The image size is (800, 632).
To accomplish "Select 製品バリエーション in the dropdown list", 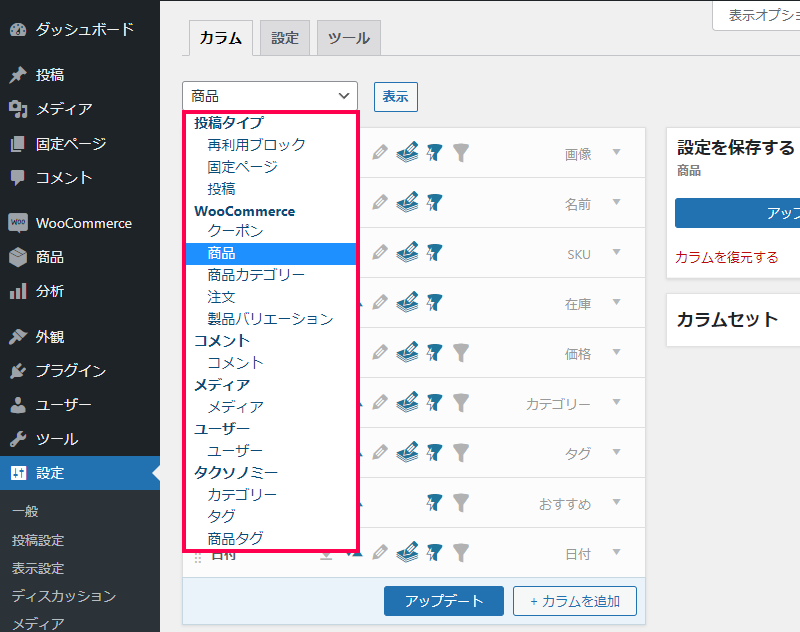I will point(270,319).
